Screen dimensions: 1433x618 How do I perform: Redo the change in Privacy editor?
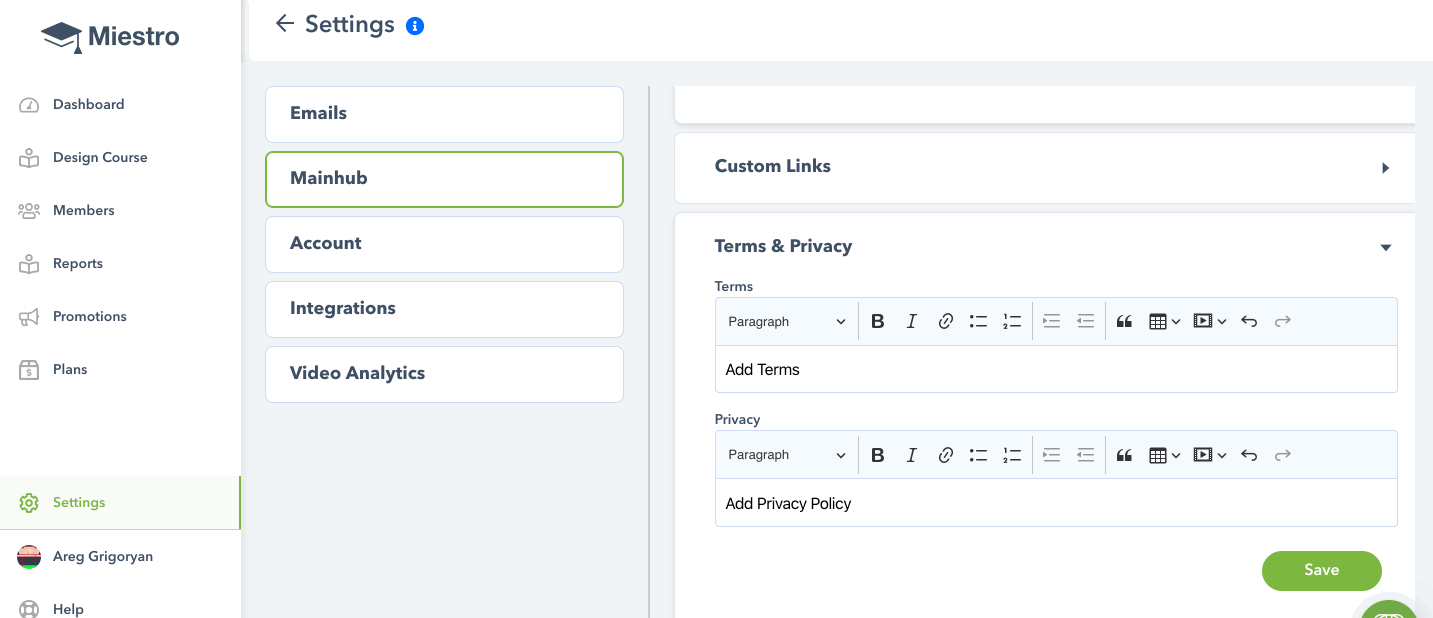pos(1283,455)
